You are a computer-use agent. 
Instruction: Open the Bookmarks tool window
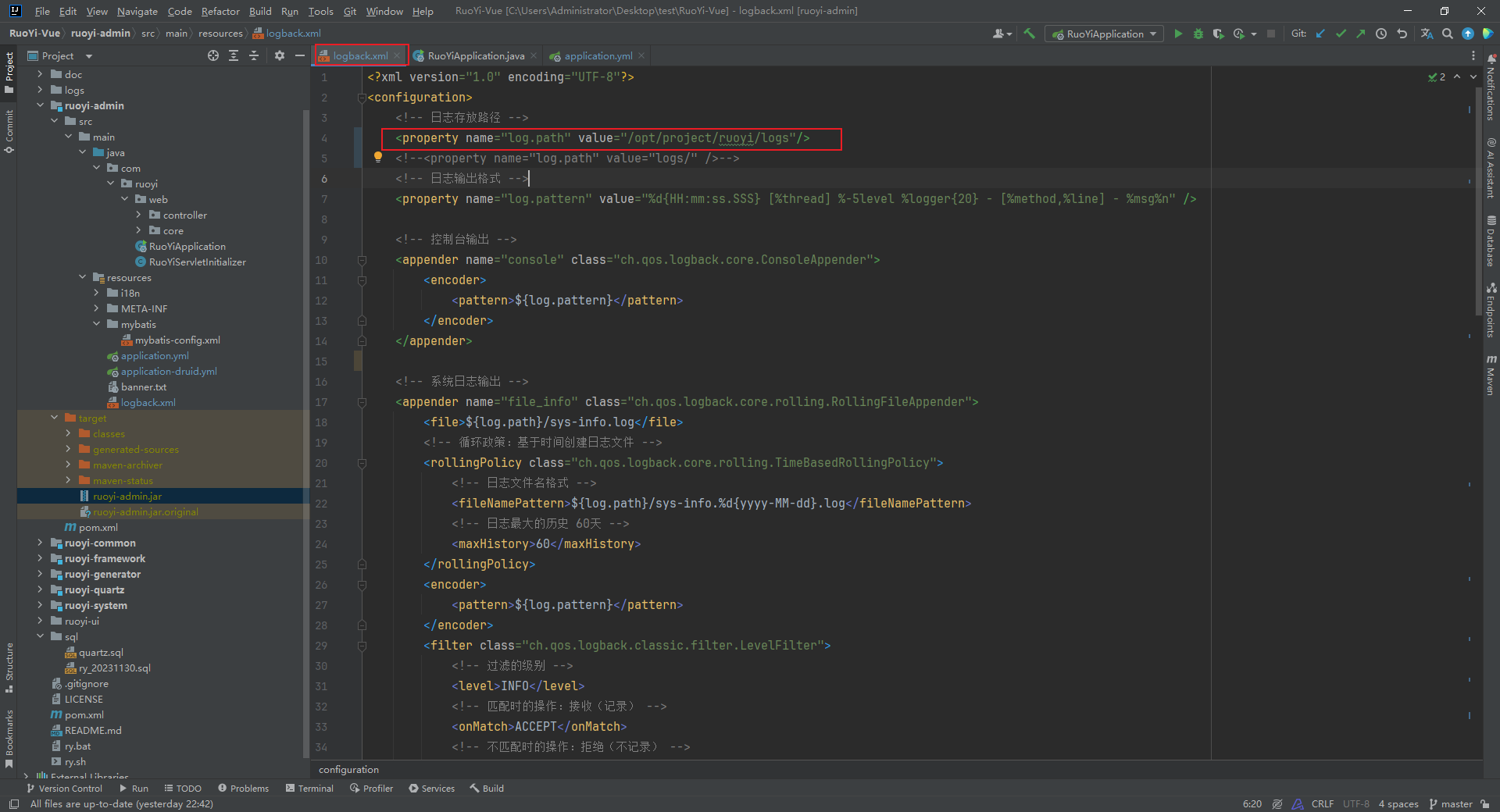pos(9,739)
